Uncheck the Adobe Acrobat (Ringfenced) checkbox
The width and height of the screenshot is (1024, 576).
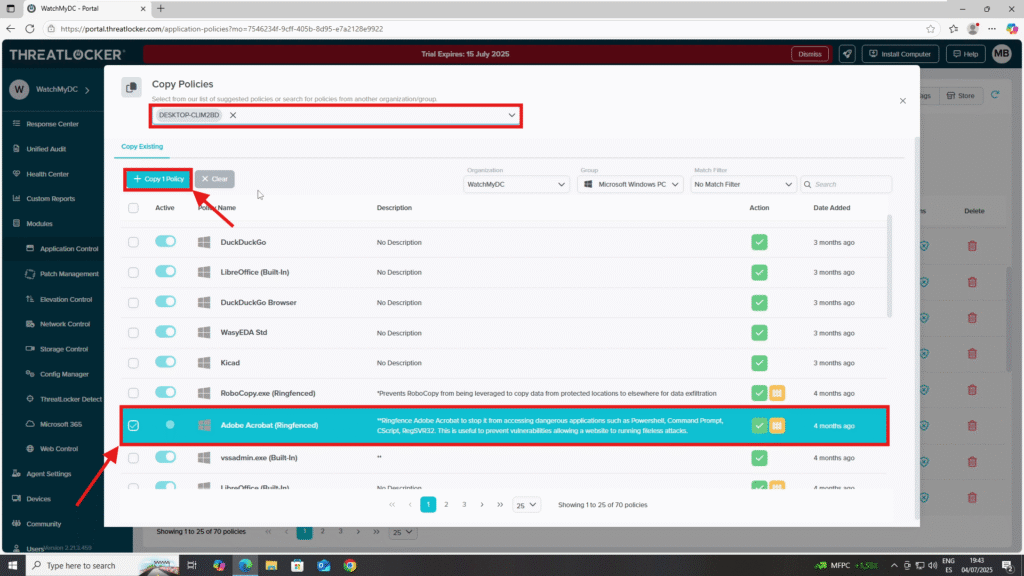click(x=133, y=426)
